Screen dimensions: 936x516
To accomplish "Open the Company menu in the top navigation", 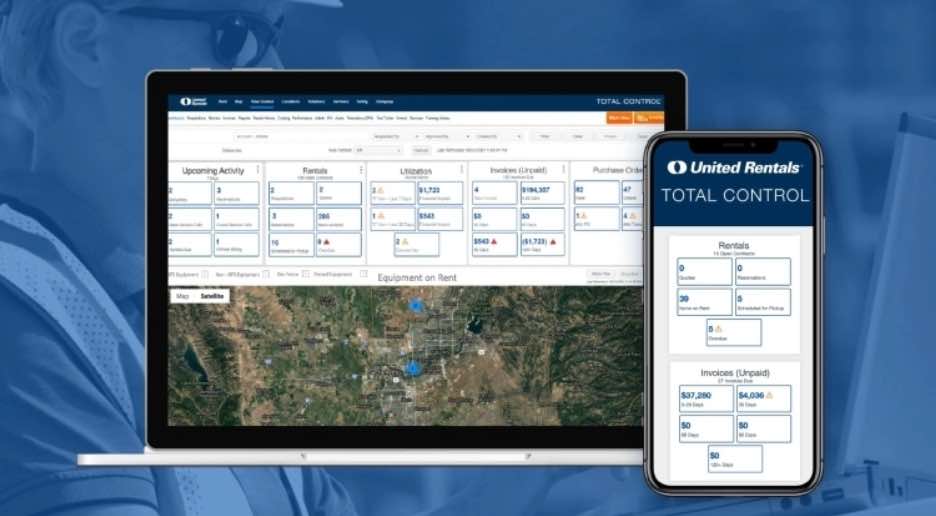I will 384,102.
